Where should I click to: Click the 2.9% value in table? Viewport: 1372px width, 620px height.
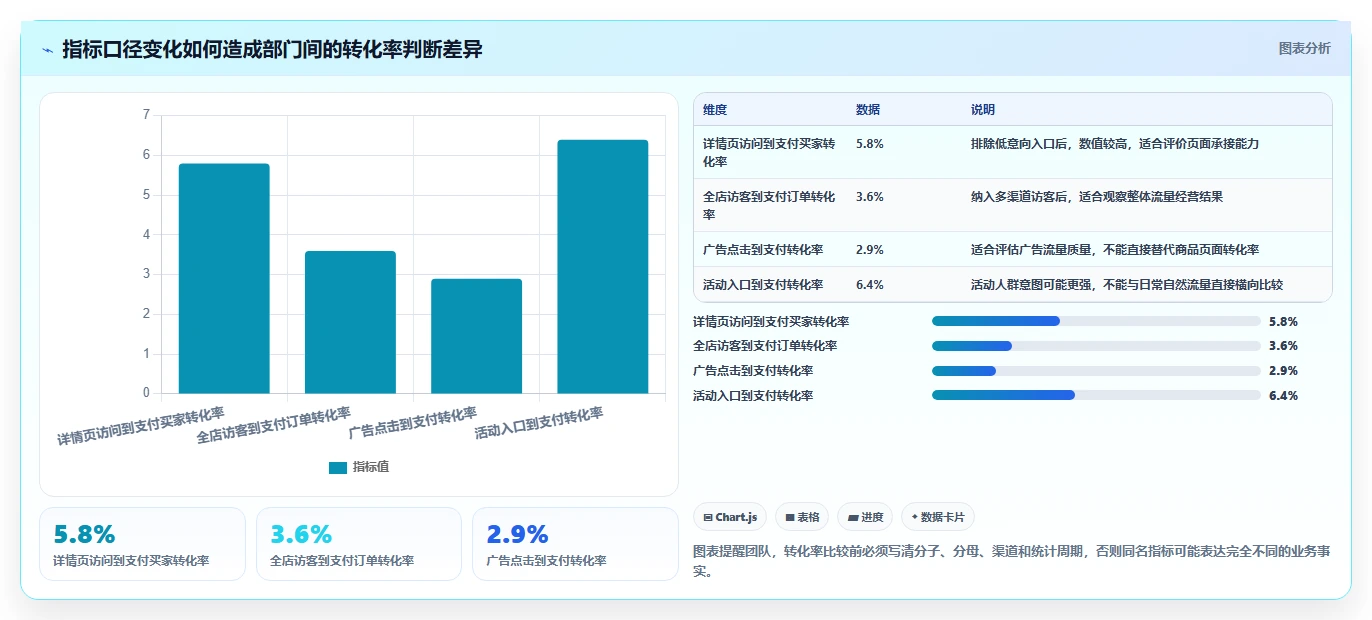tap(870, 249)
